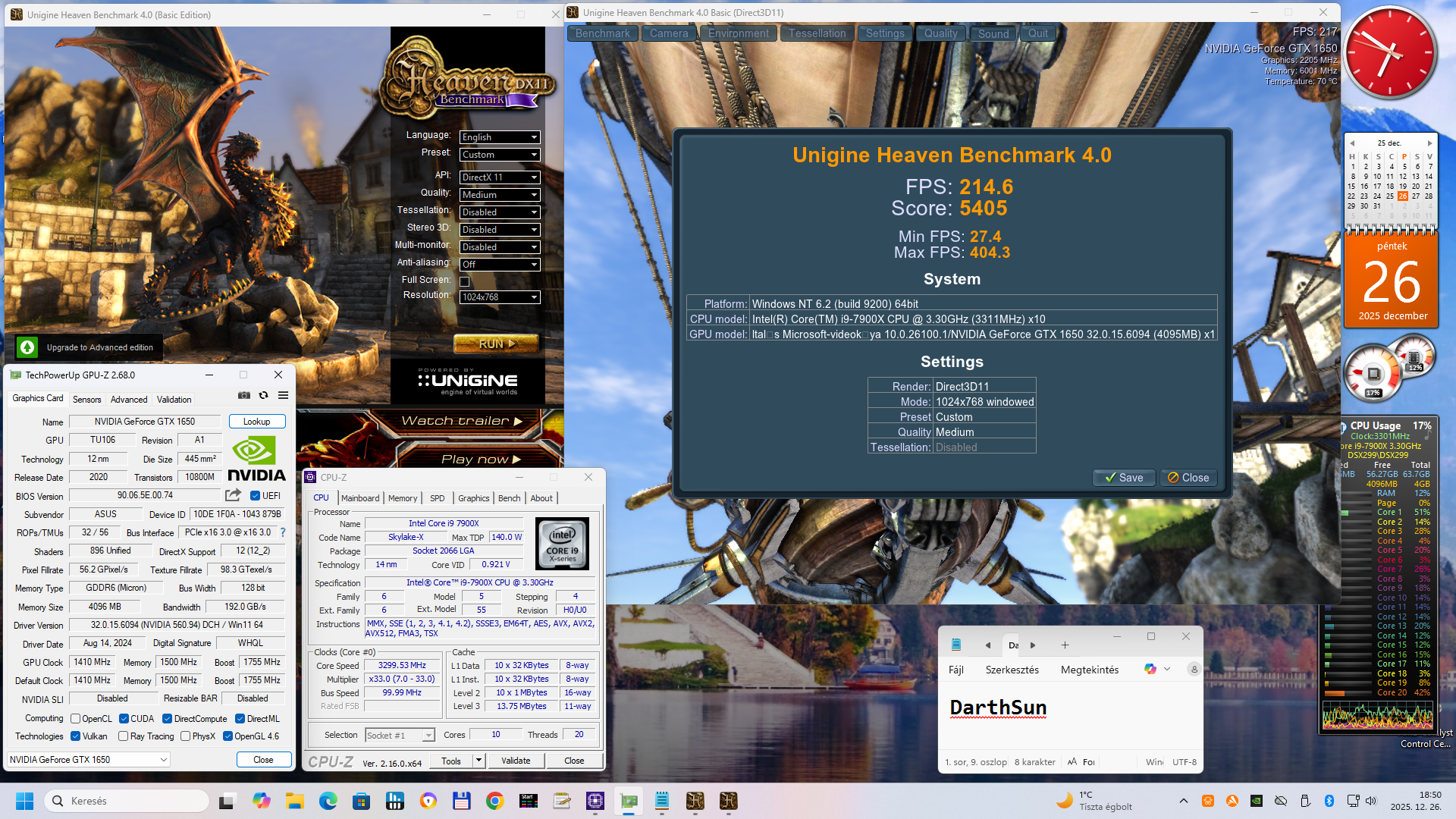This screenshot has width=1456, height=819.
Task: Click the Bus Interface question mark icon
Action: [x=283, y=532]
